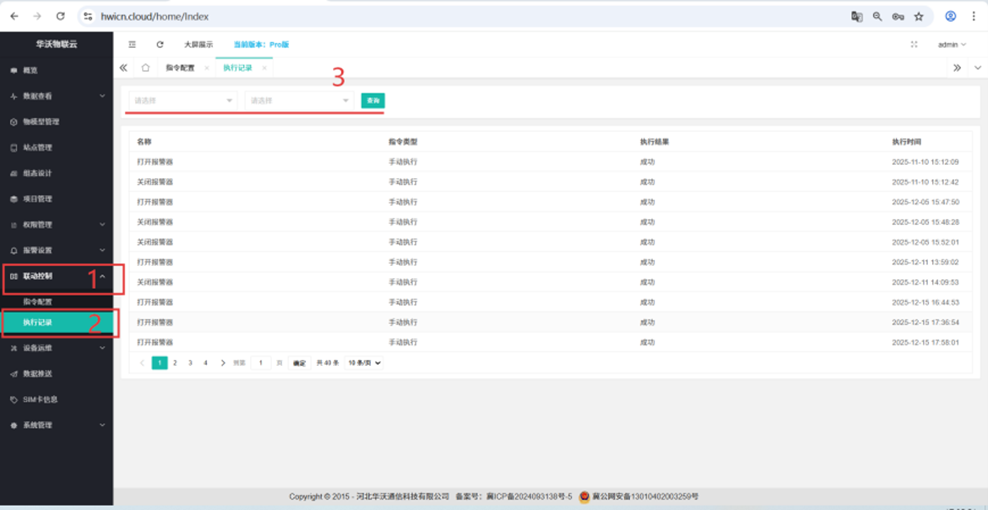Open the second 请选择 dropdown filter

pyautogui.click(x=299, y=100)
